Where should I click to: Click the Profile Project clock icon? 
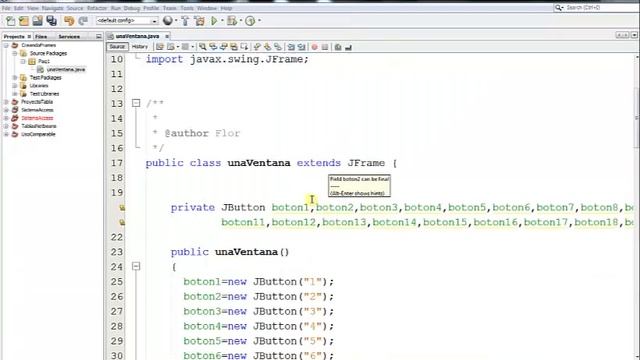pos(250,20)
